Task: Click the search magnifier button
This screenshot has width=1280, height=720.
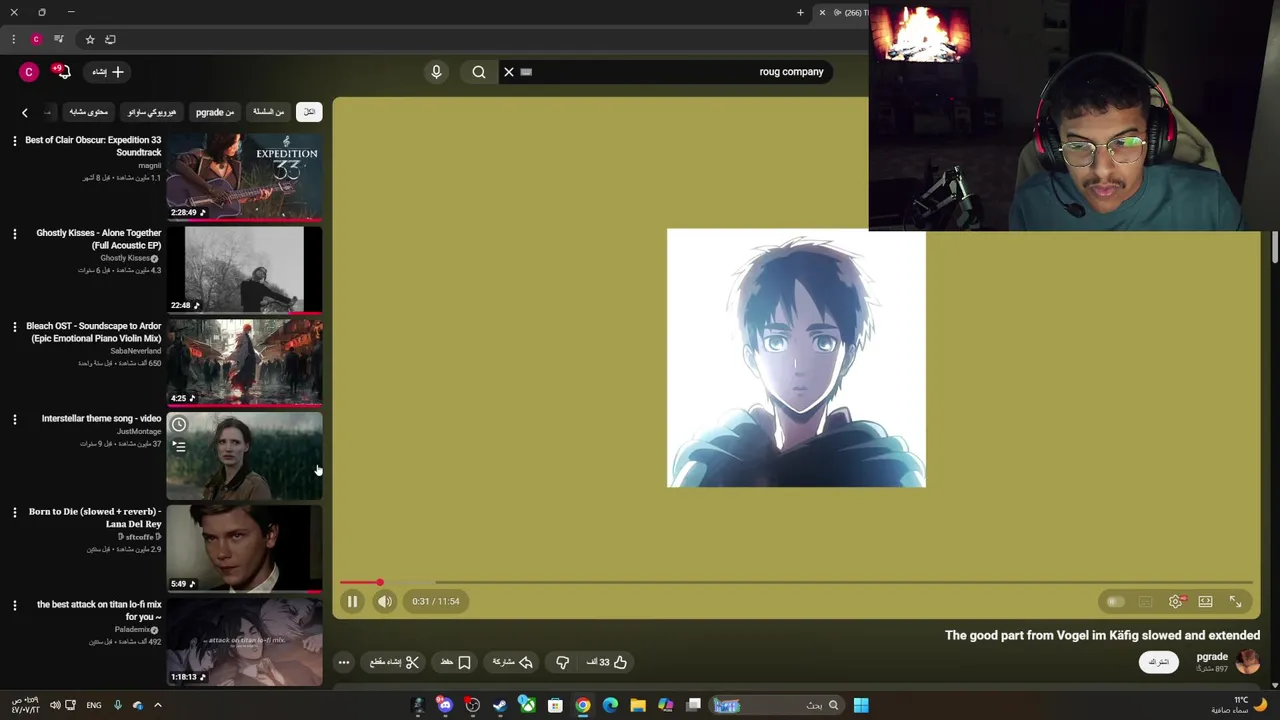Action: (x=479, y=72)
